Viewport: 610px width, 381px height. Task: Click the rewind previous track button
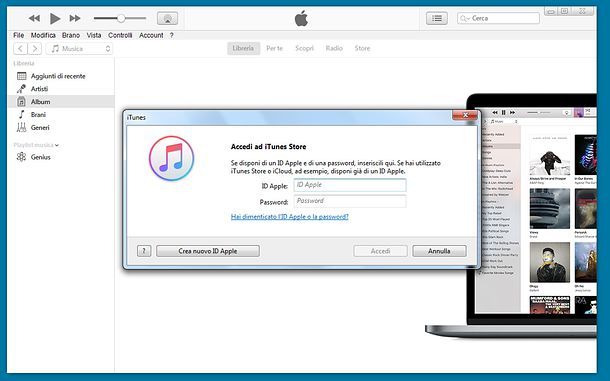tap(34, 18)
